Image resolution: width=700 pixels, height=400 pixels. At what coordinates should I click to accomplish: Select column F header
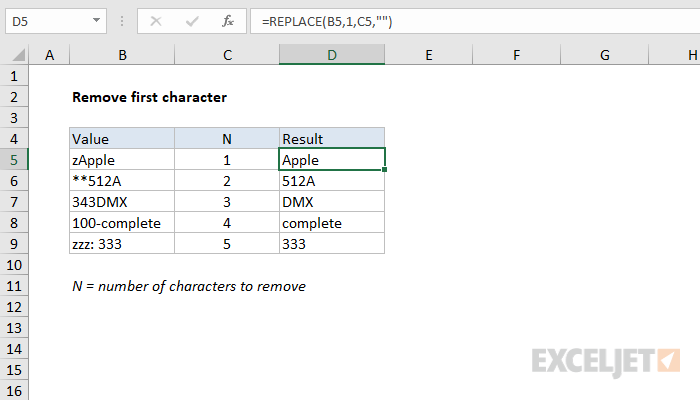[516, 55]
